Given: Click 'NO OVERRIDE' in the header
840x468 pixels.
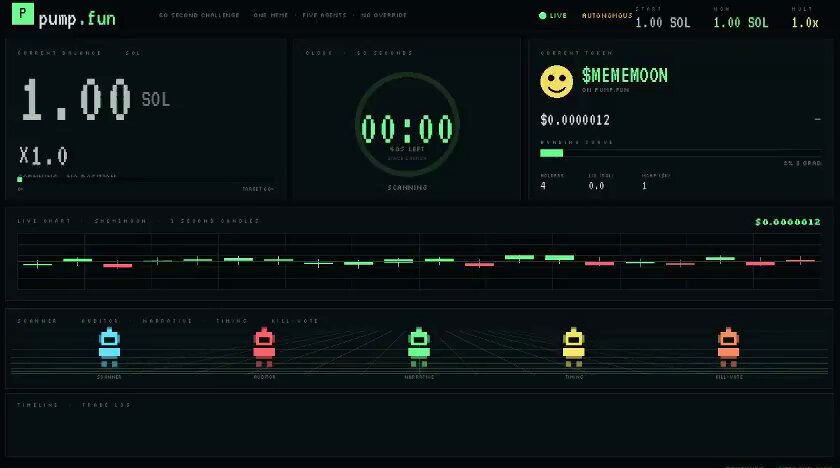Looking at the screenshot, I should pyautogui.click(x=384, y=15).
